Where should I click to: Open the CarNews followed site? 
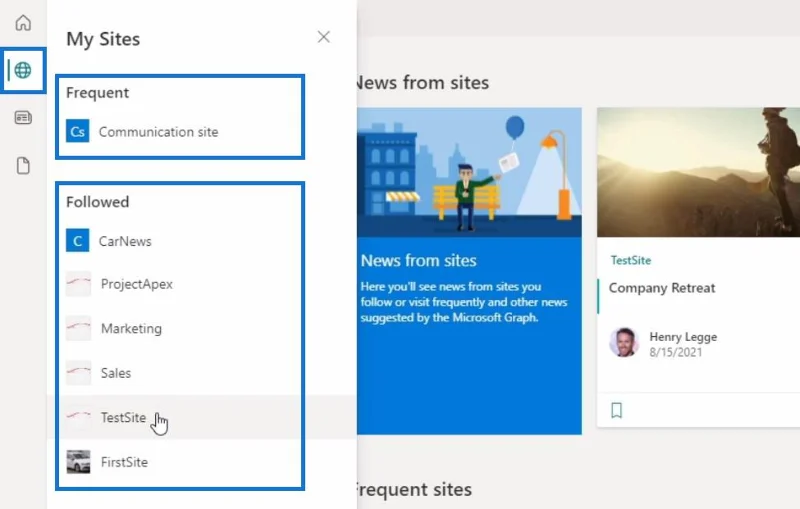[125, 241]
